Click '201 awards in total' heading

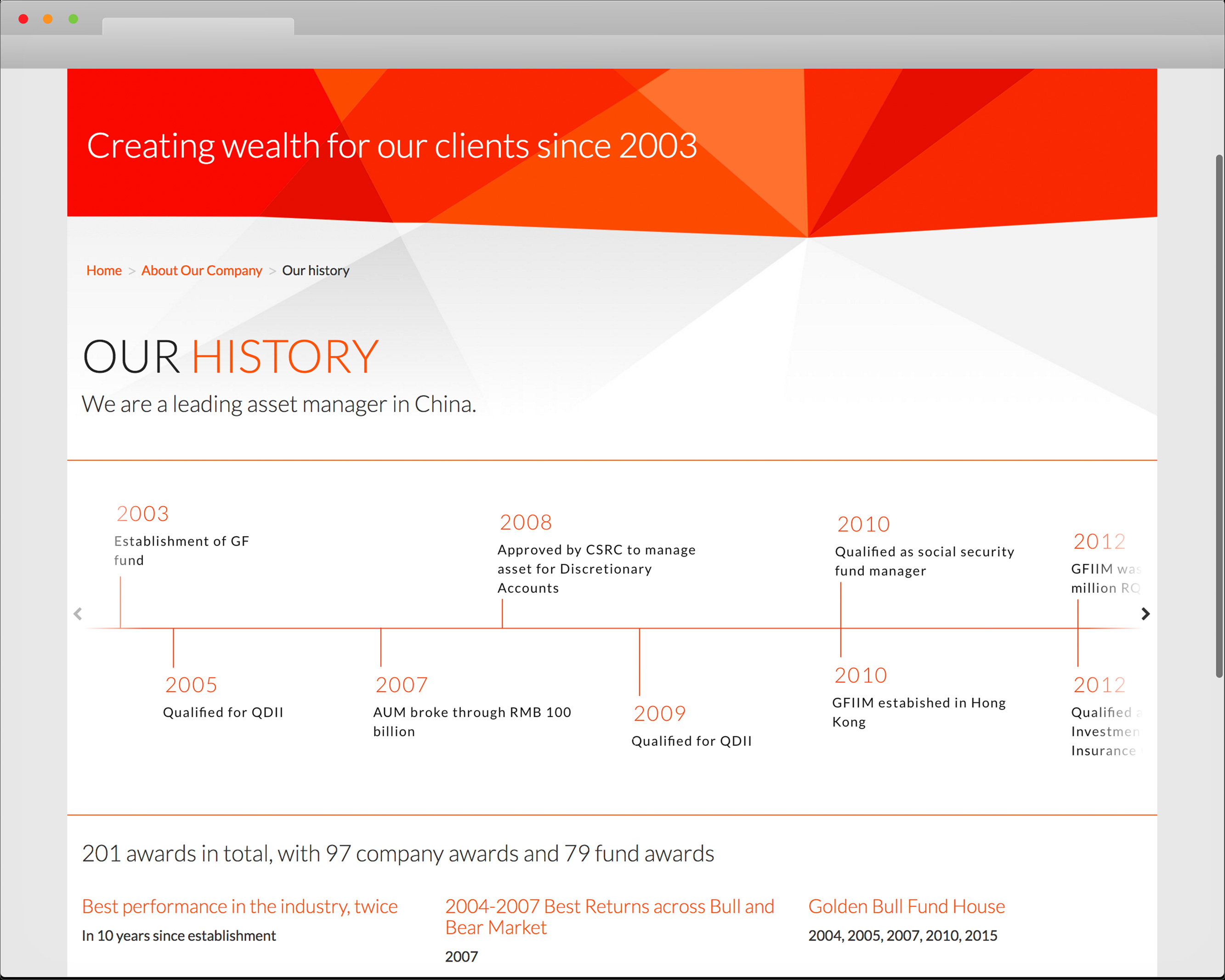[398, 853]
